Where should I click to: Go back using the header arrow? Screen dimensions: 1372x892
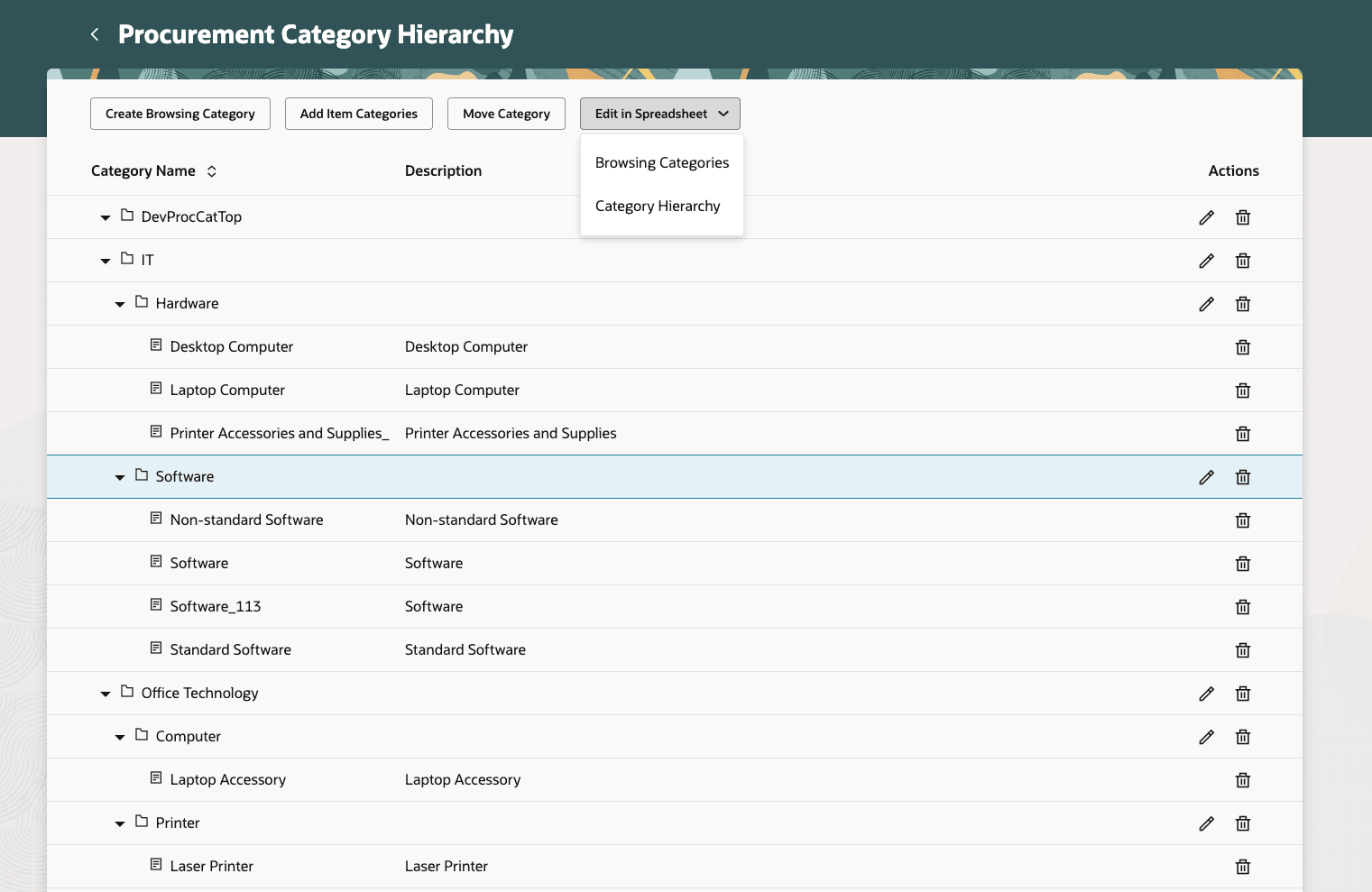pyautogui.click(x=95, y=34)
